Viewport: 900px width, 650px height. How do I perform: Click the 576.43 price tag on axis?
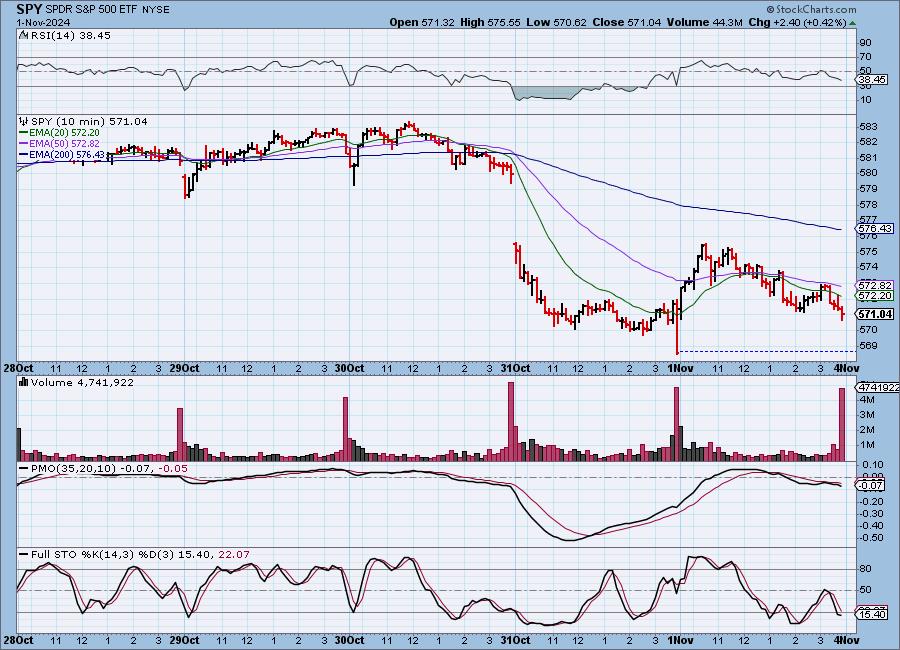pyautogui.click(x=876, y=229)
